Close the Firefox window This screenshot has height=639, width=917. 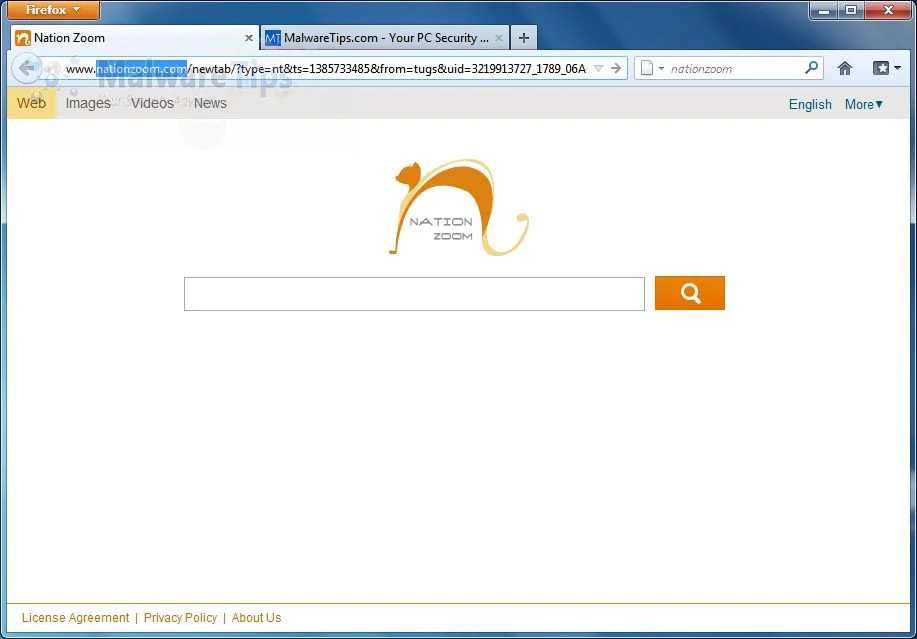click(888, 10)
